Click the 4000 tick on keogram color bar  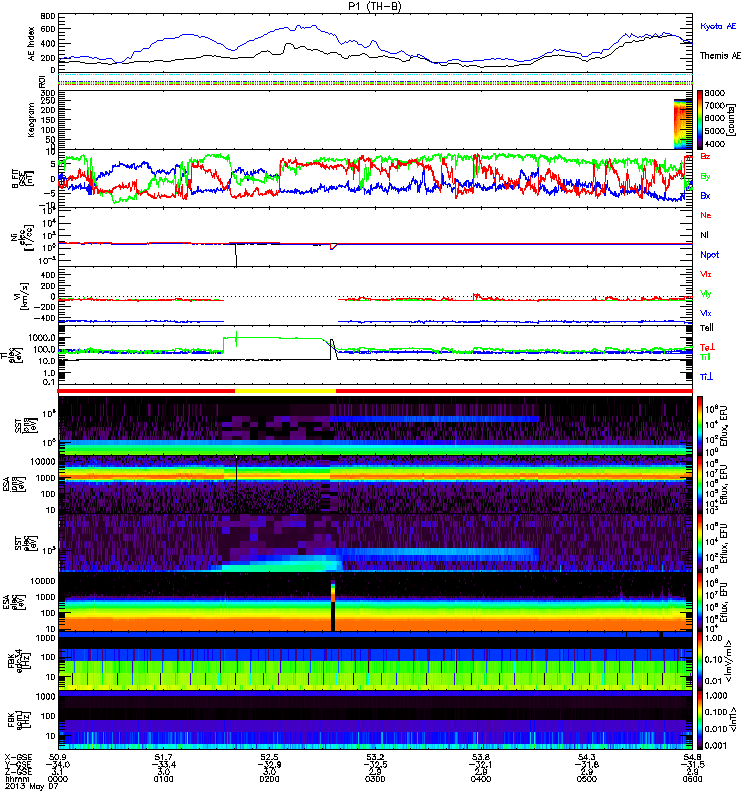[714, 144]
